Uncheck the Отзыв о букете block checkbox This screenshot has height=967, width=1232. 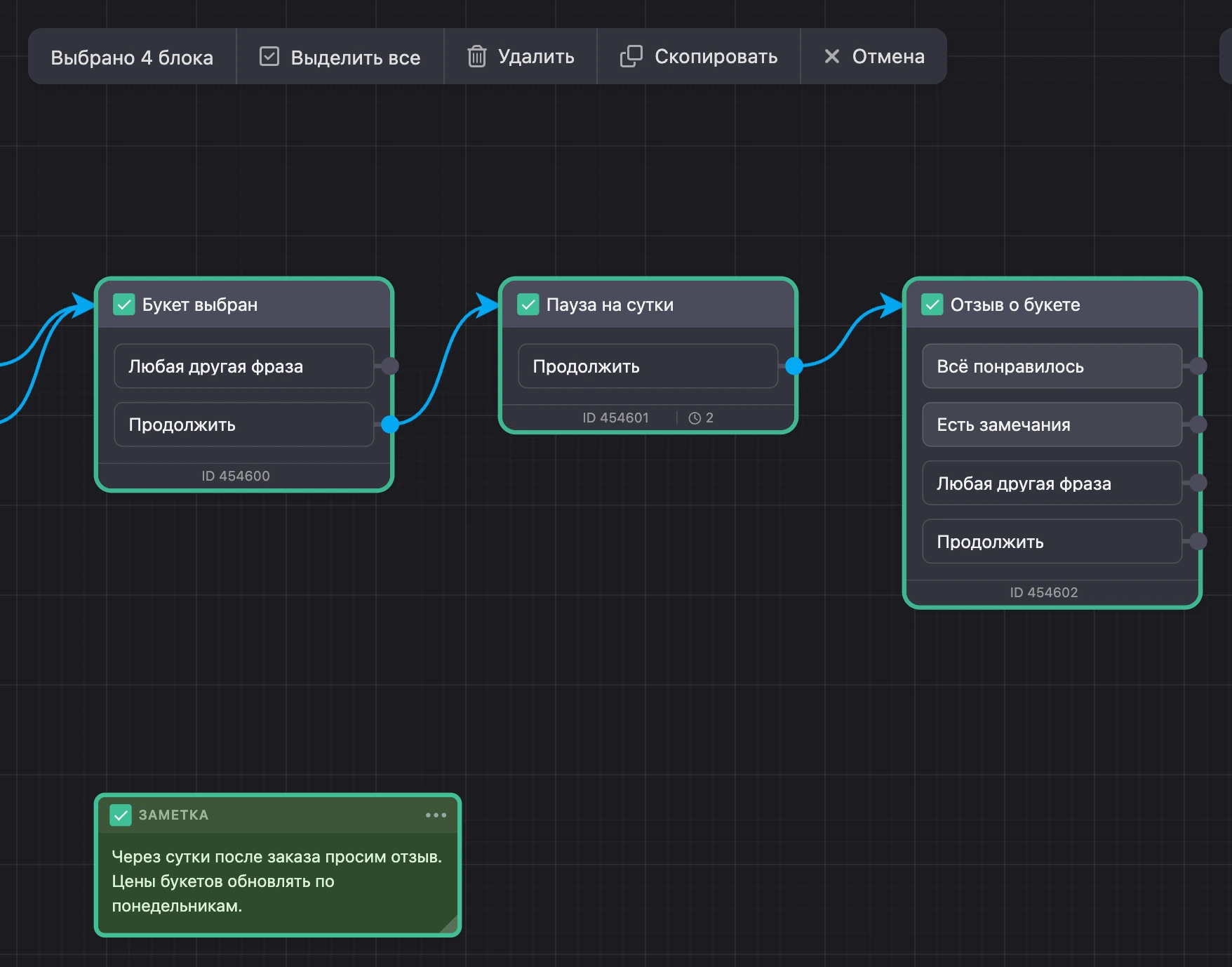[932, 305]
